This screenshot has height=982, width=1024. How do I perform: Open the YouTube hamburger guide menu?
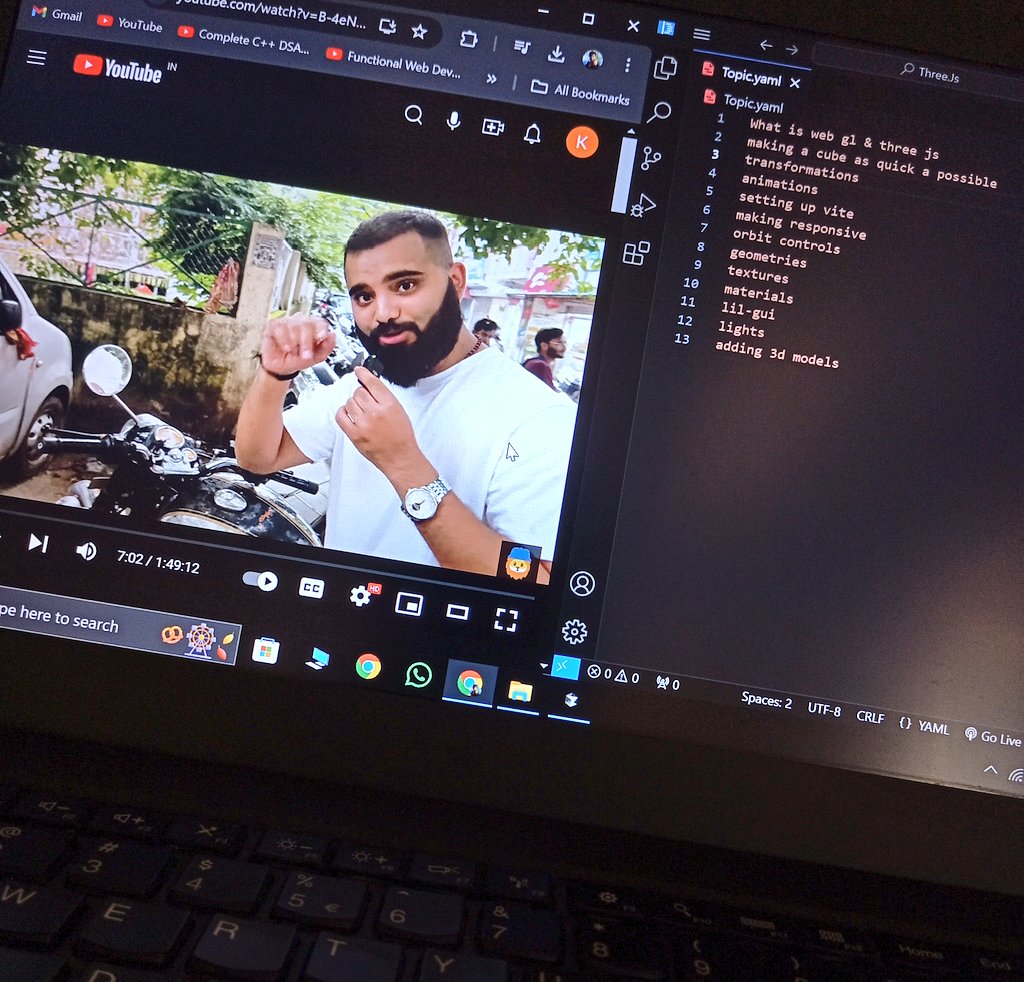37,57
